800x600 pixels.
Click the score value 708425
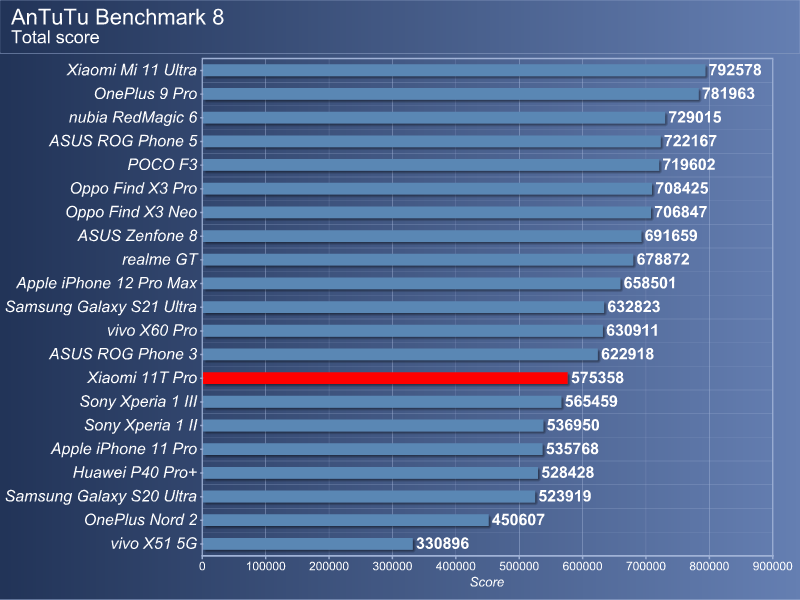pyautogui.click(x=682, y=188)
